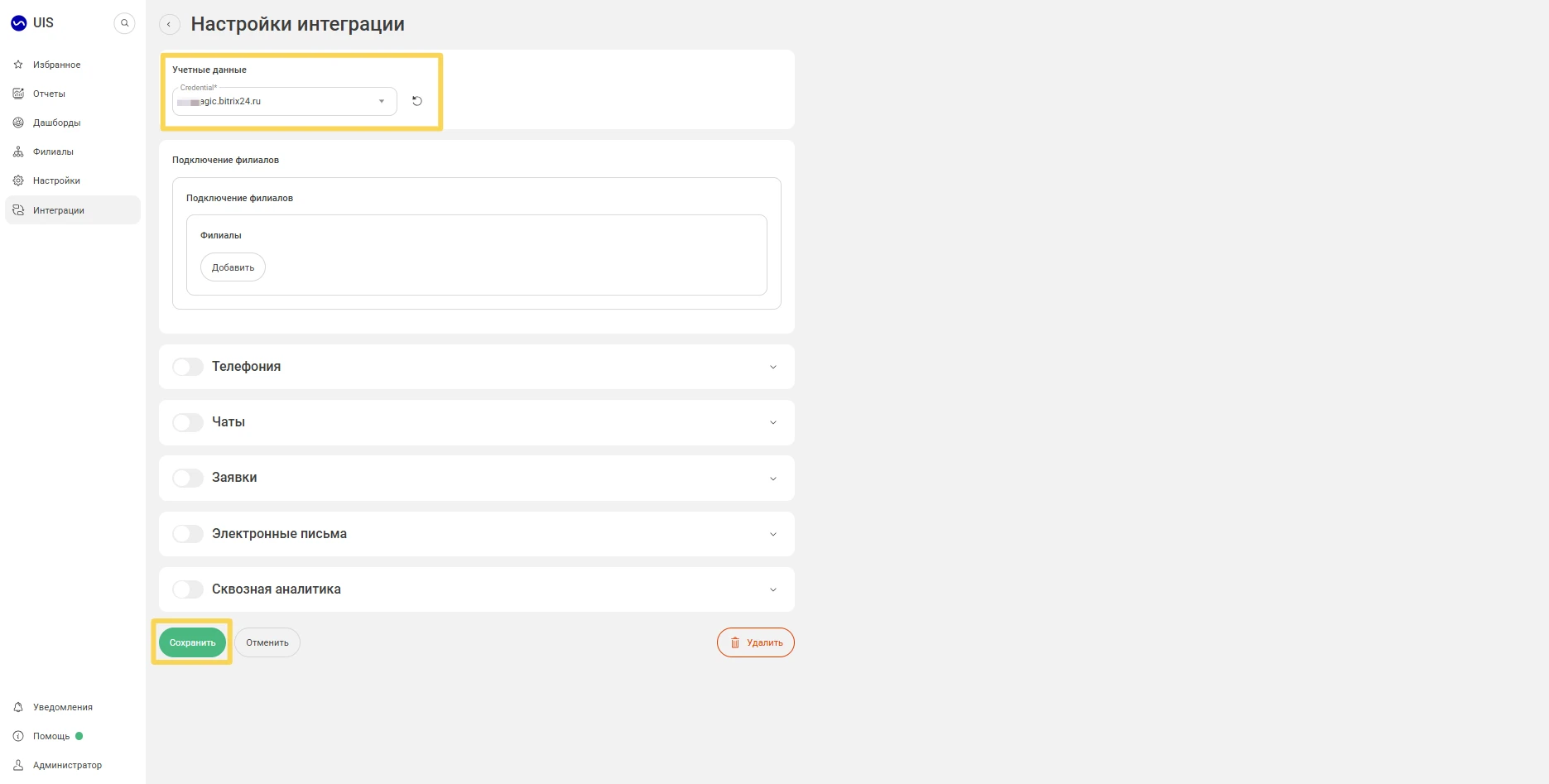
Task: Click the Уведомления bell icon
Action: click(x=18, y=707)
